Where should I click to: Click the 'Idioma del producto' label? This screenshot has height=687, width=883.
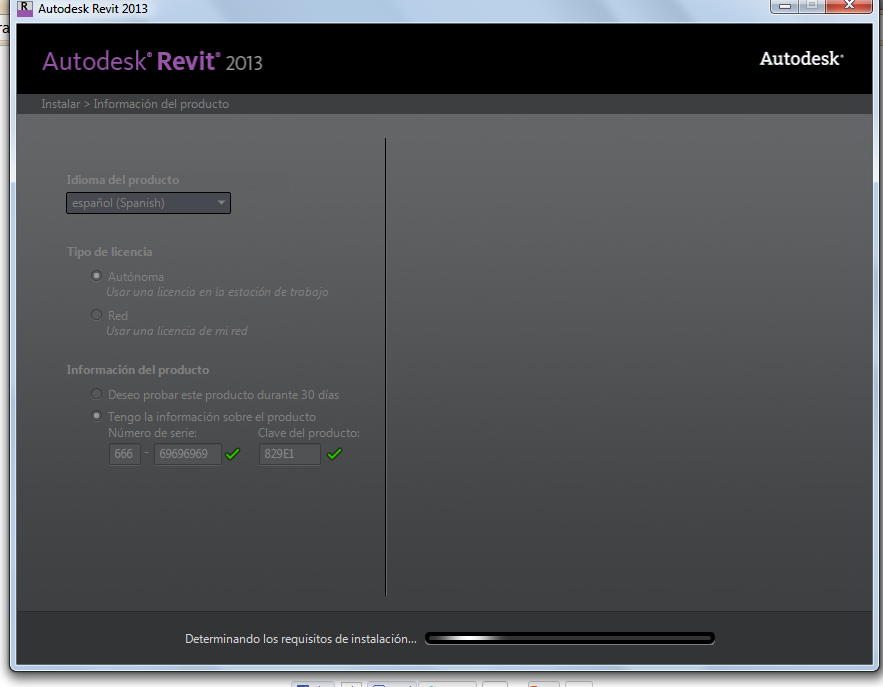(x=123, y=180)
